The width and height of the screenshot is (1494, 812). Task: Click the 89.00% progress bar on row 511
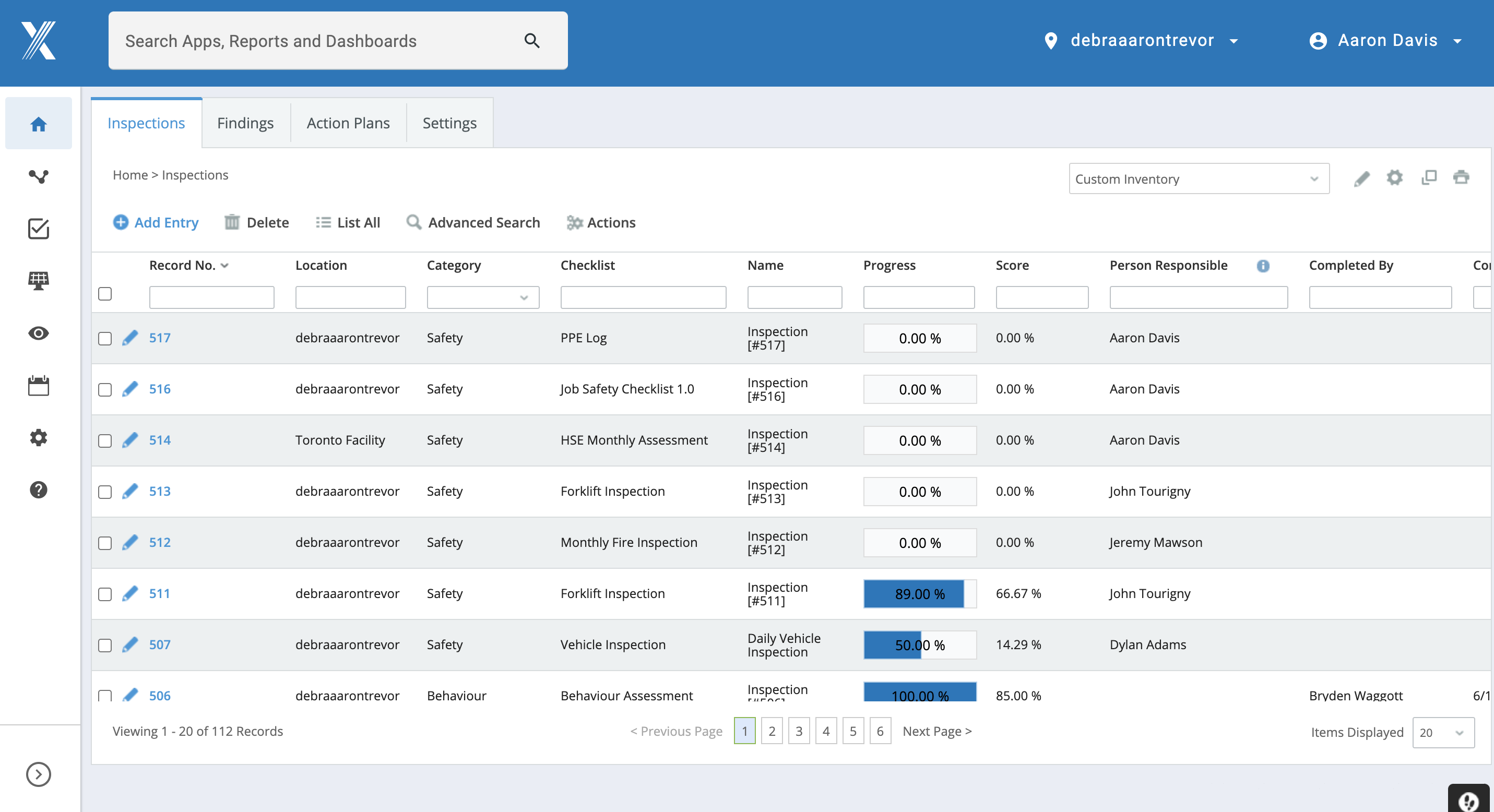[914, 594]
